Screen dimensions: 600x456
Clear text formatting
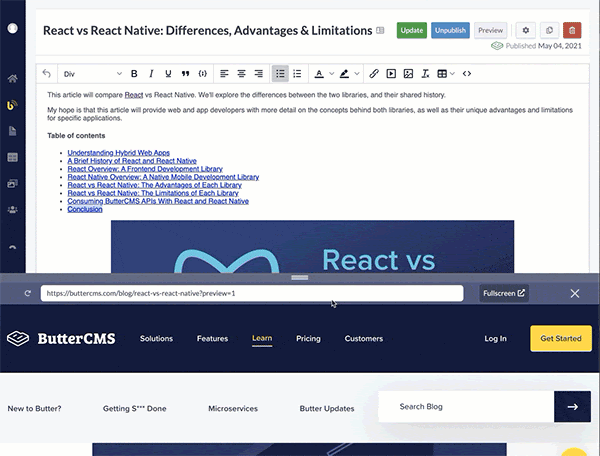pyautogui.click(x=425, y=74)
